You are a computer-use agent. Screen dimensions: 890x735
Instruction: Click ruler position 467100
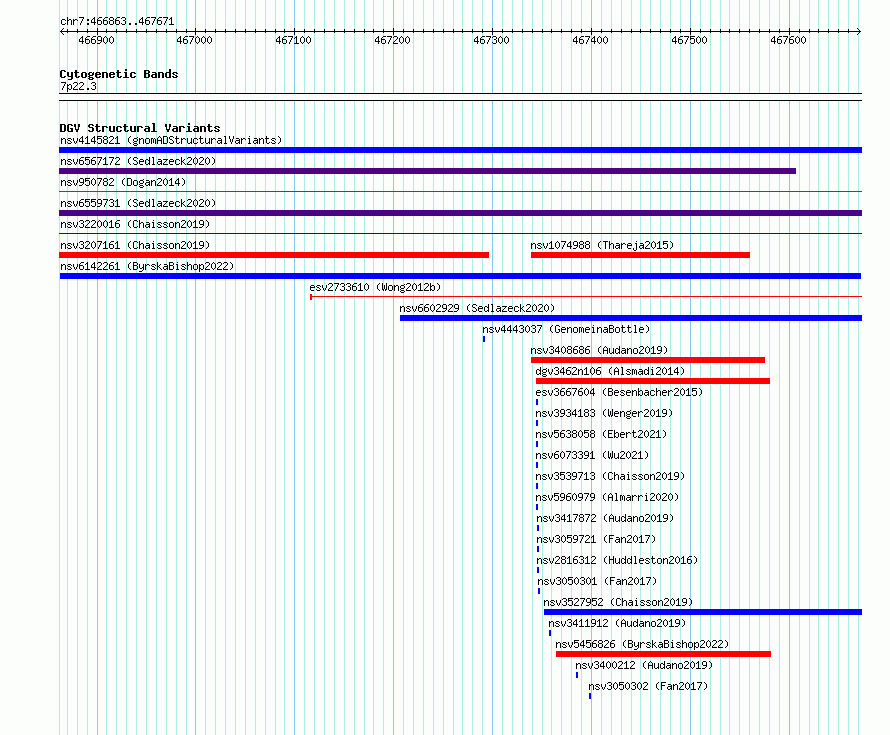click(293, 40)
